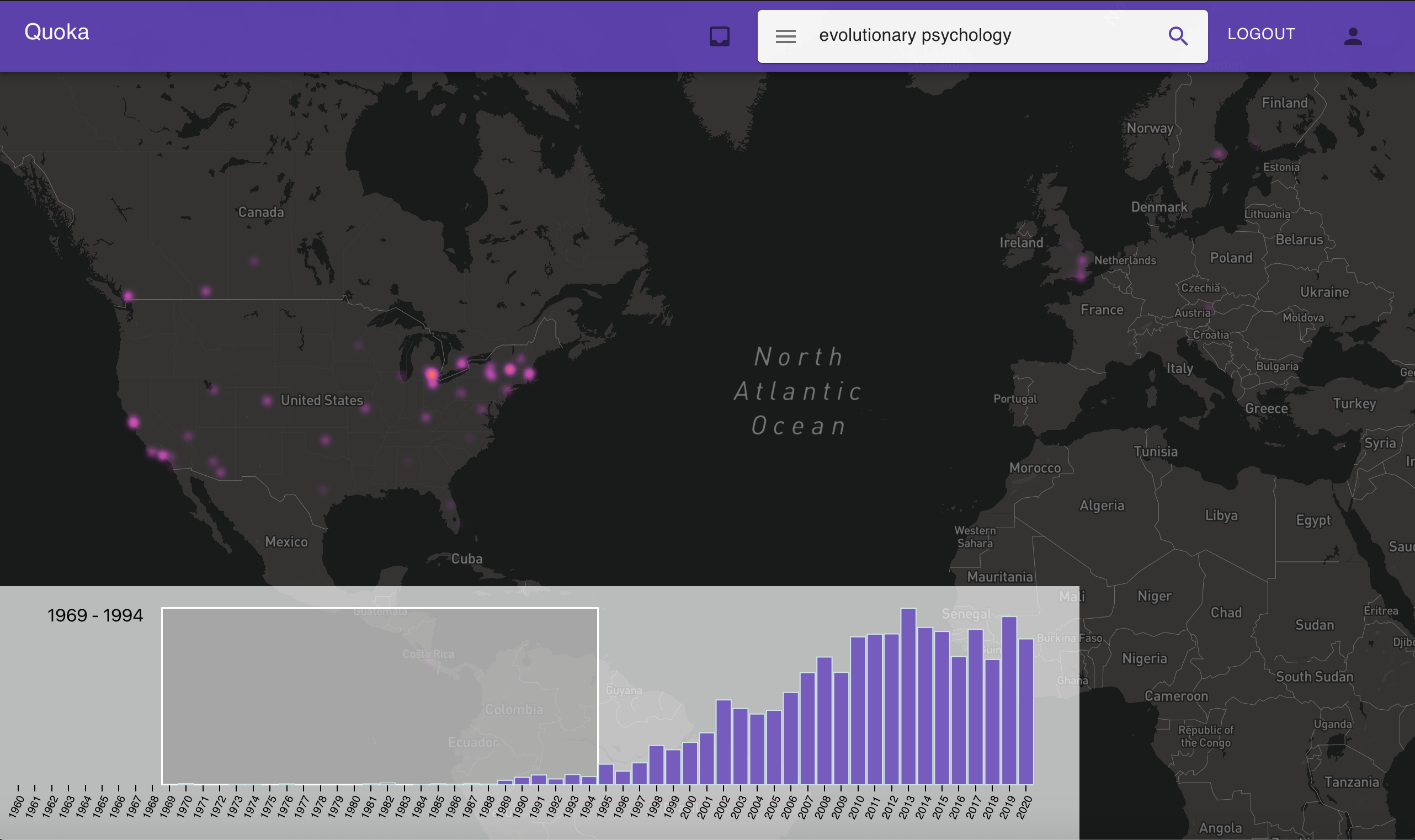Click the bright hotspot near Detroit on the map
1415x840 pixels.
tap(432, 375)
